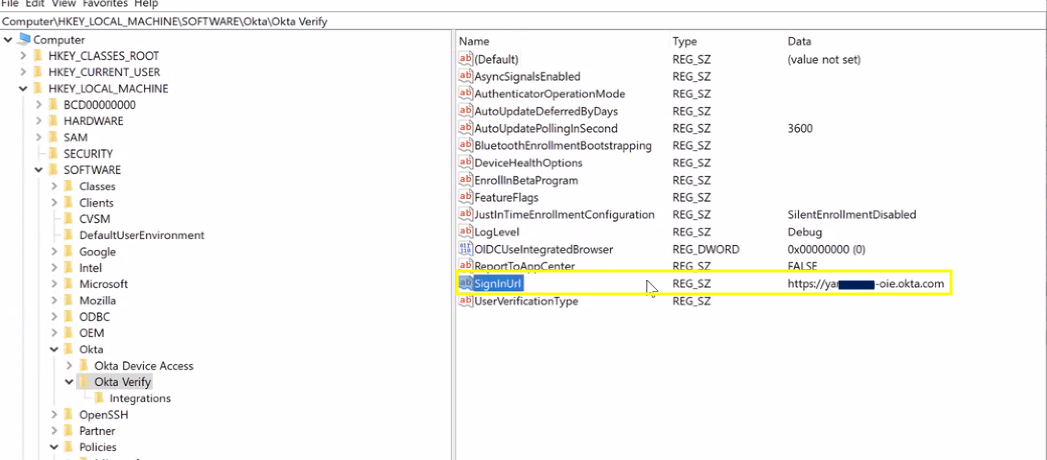
Task: Click the LogLevel string value icon
Action: (x=465, y=232)
